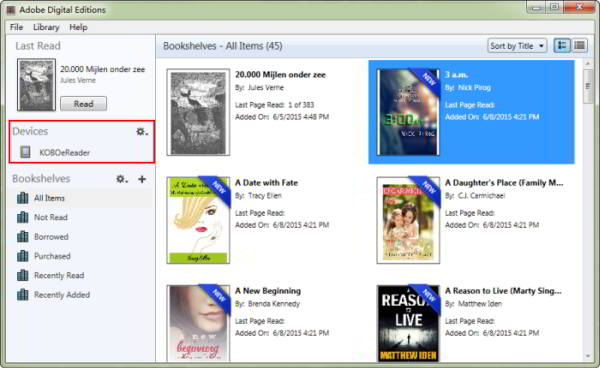The image size is (600, 368).
Task: Select the 20.000 Mijlen onder zee library cover
Action: 198,112
